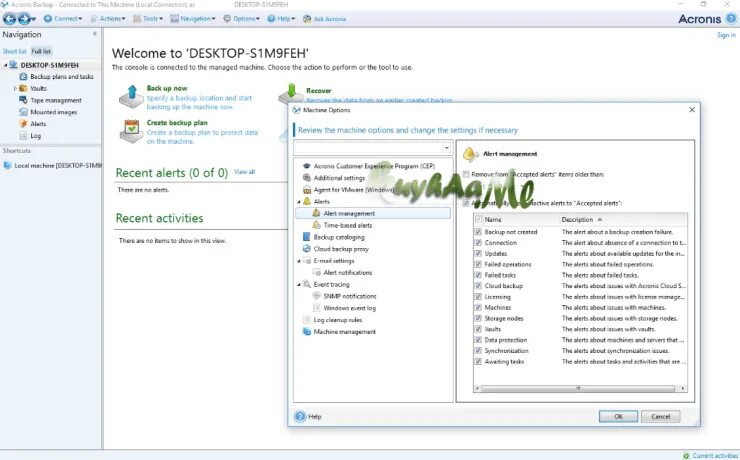Click the Create backup plan icon

click(131, 131)
